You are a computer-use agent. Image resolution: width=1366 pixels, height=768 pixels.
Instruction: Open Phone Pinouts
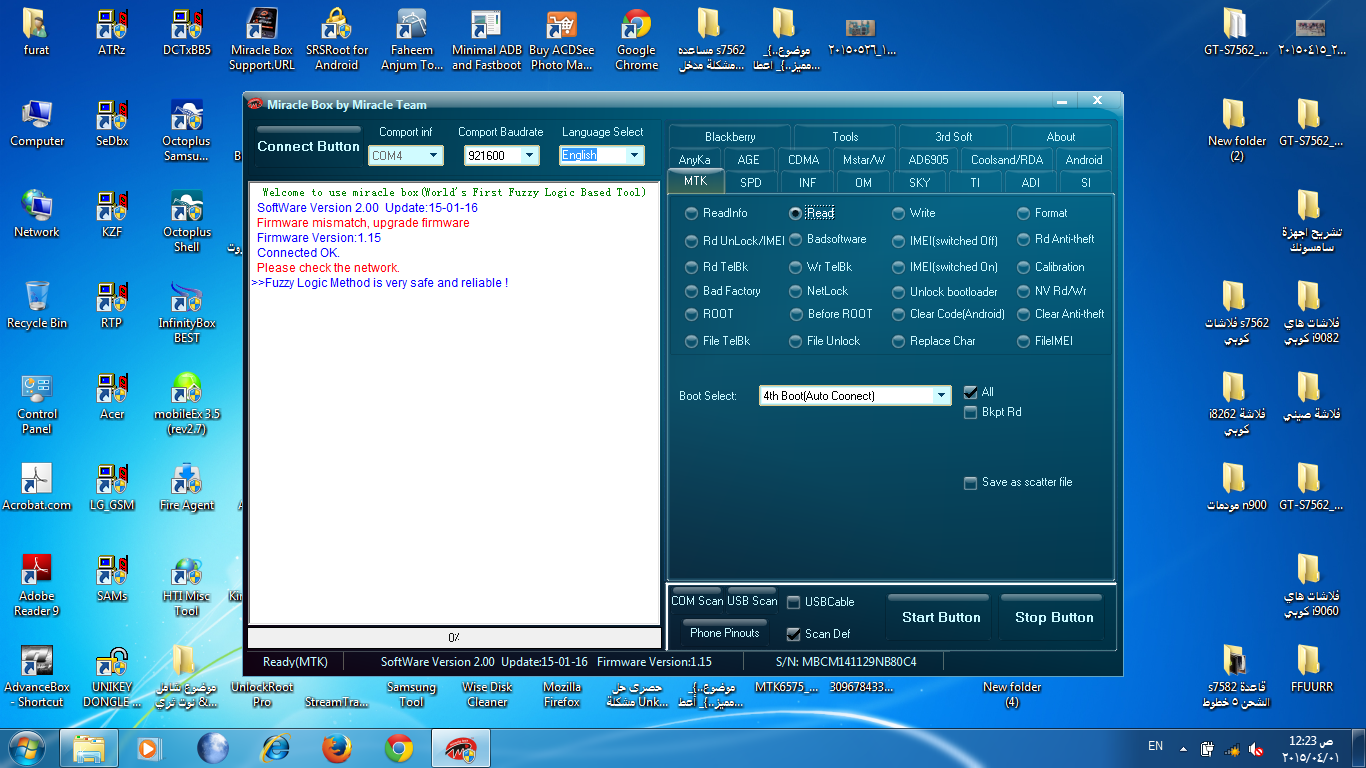click(x=725, y=633)
